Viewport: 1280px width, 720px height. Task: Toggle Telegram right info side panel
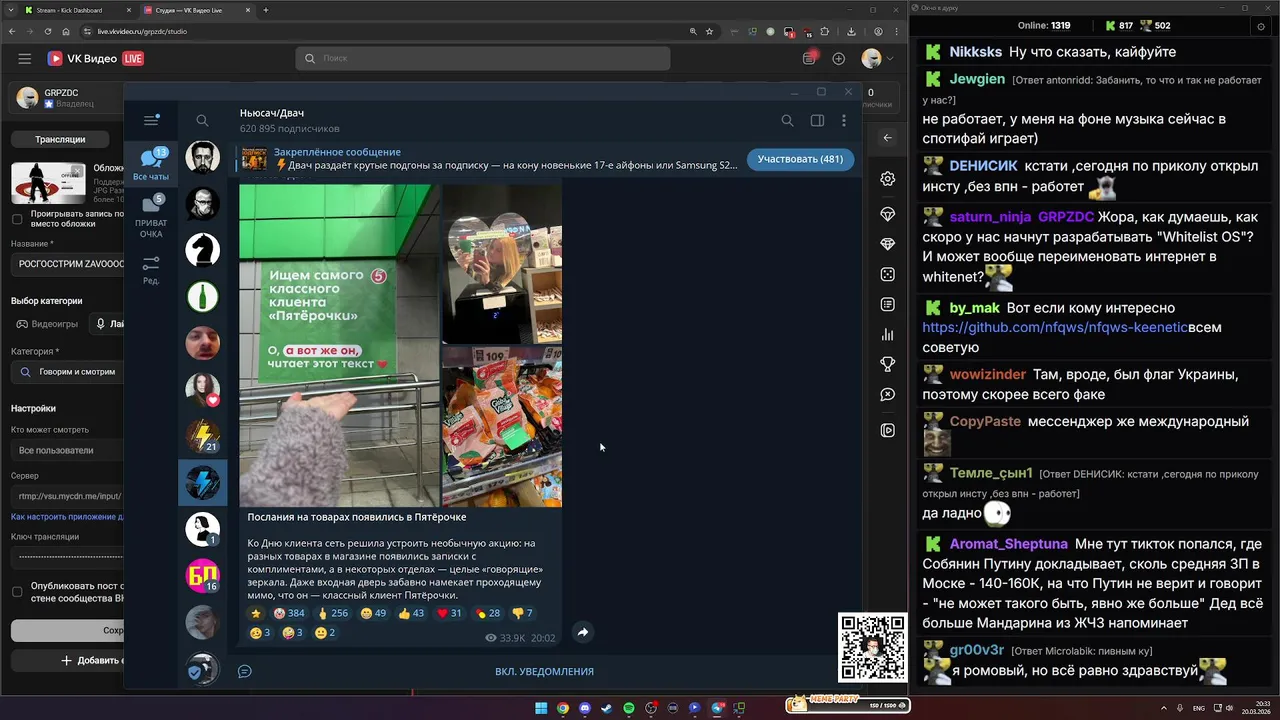coord(817,120)
